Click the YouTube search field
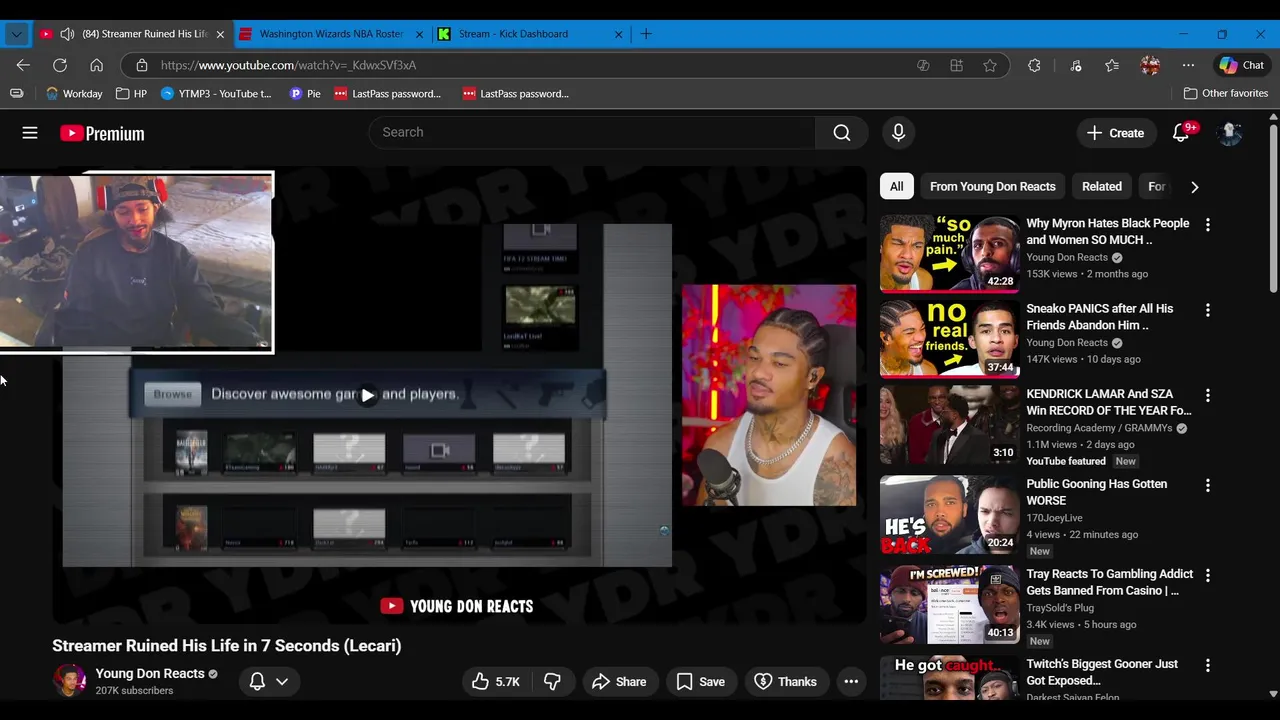Image resolution: width=1280 pixels, height=720 pixels. click(x=592, y=132)
